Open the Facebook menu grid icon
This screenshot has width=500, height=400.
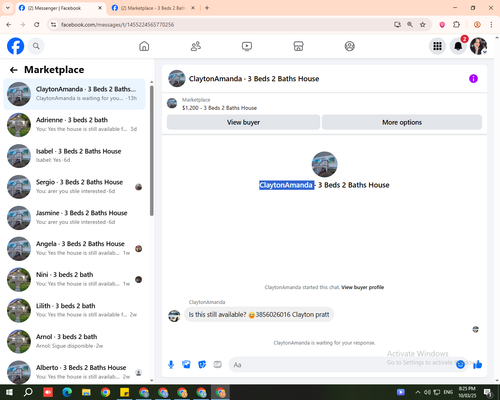click(x=437, y=46)
